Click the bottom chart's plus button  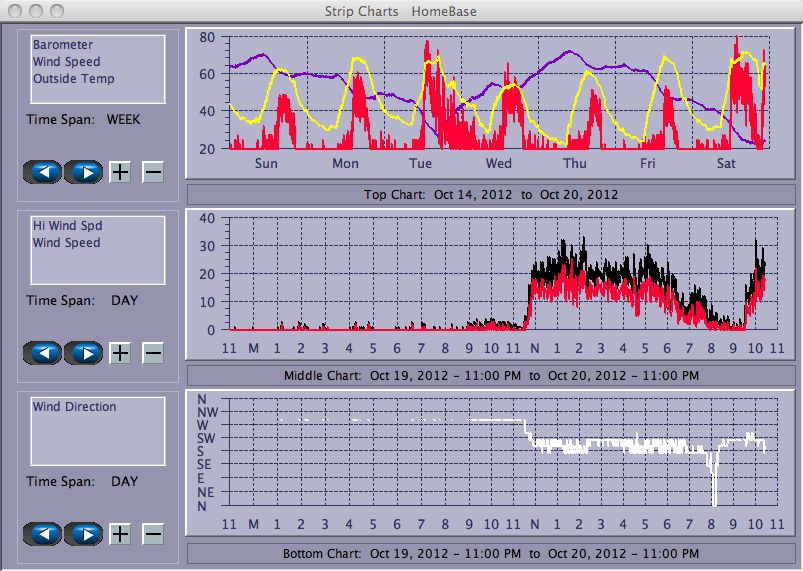tap(120, 534)
